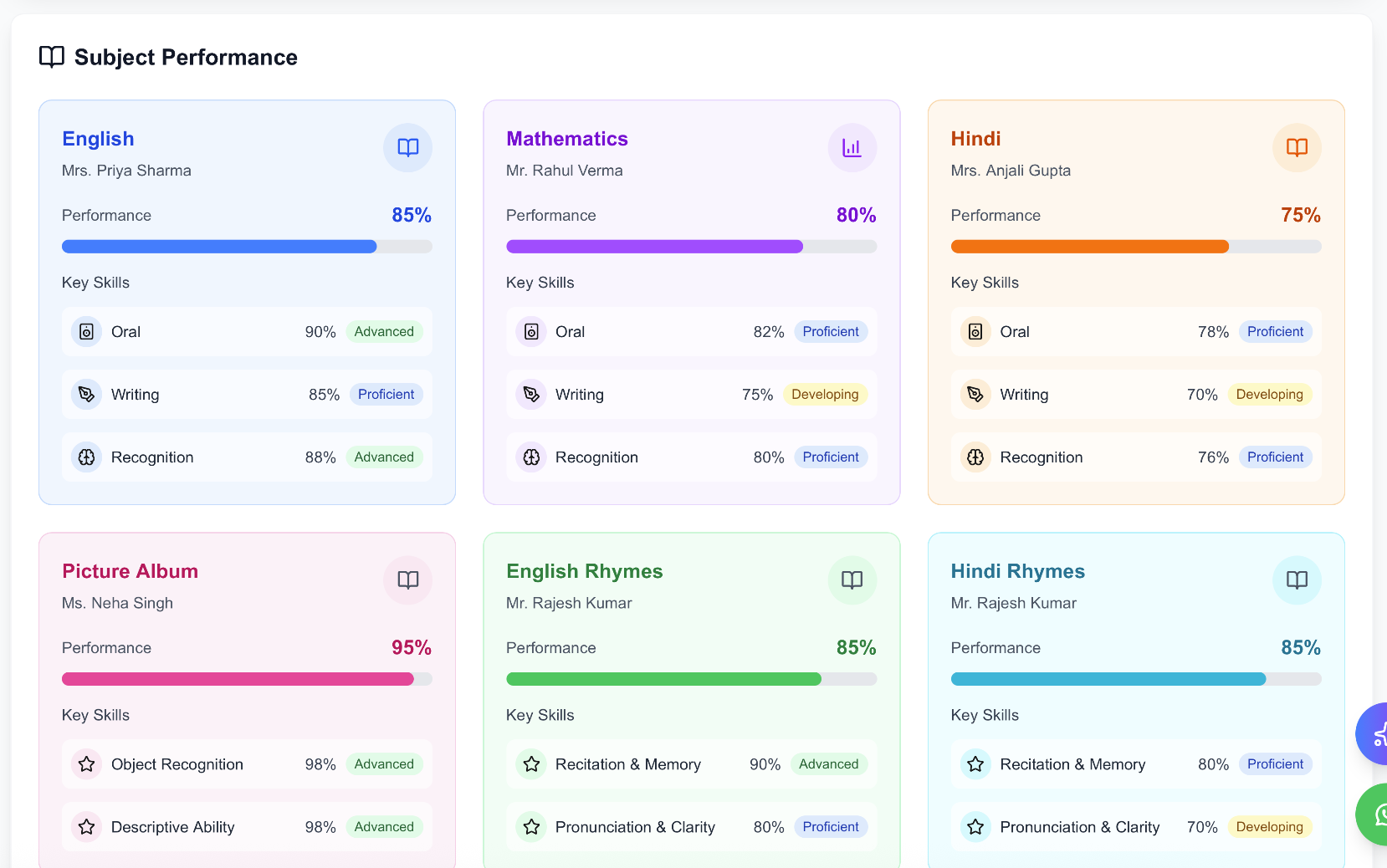Click the Hindi Rhymes book icon
Screen dimensions: 1387x868
click(1297, 580)
